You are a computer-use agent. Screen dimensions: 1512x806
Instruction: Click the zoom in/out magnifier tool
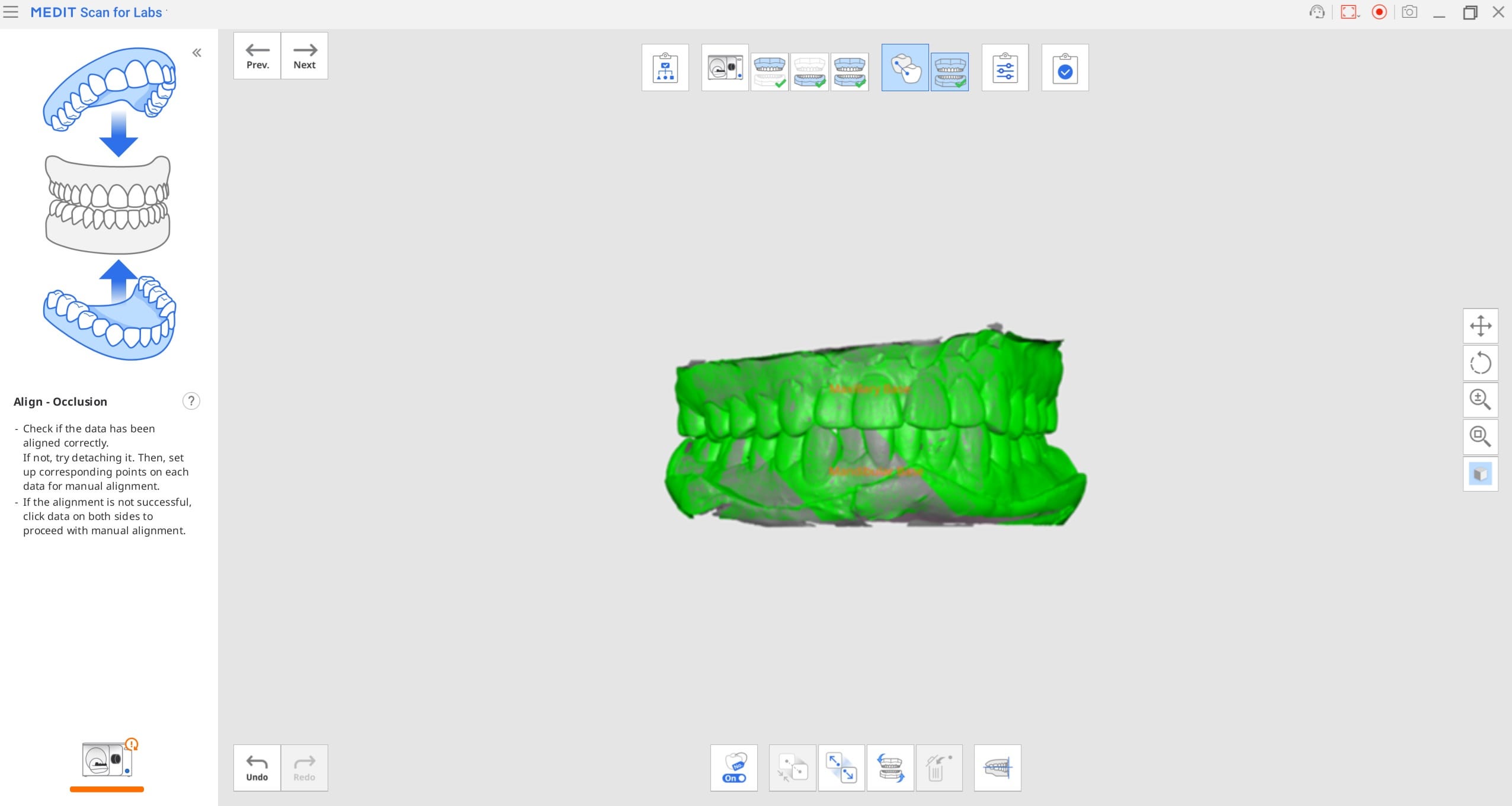(1480, 400)
